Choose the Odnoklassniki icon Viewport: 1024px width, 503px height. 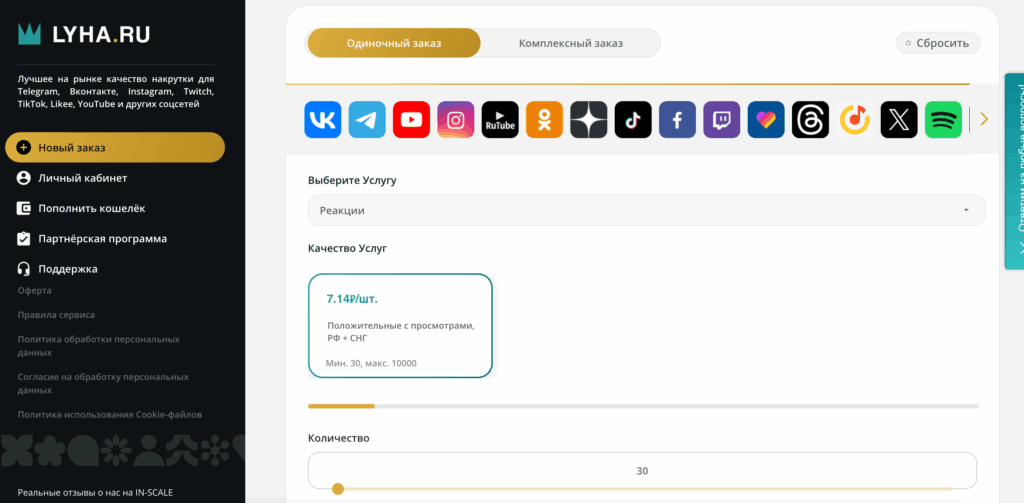pos(544,120)
